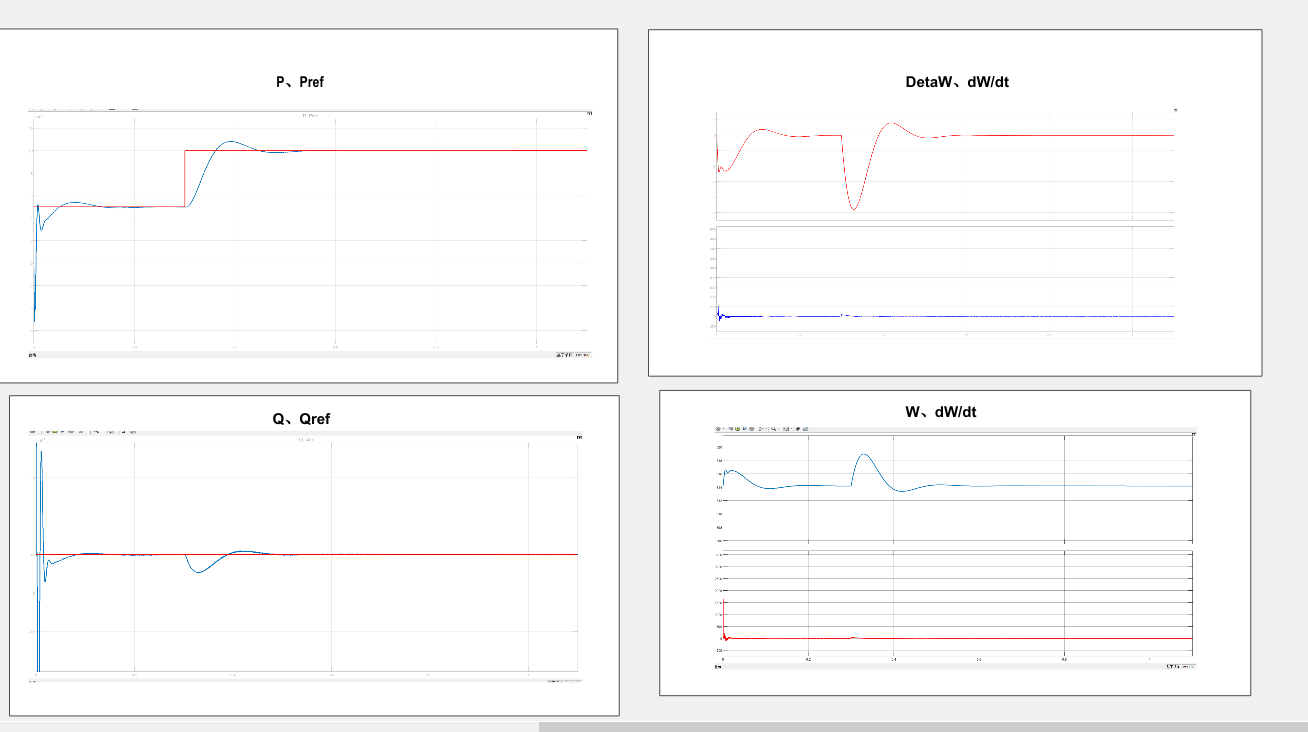Screen dimensions: 1308x732
Task: Click the status bar of the P scope window
Action: (311, 354)
